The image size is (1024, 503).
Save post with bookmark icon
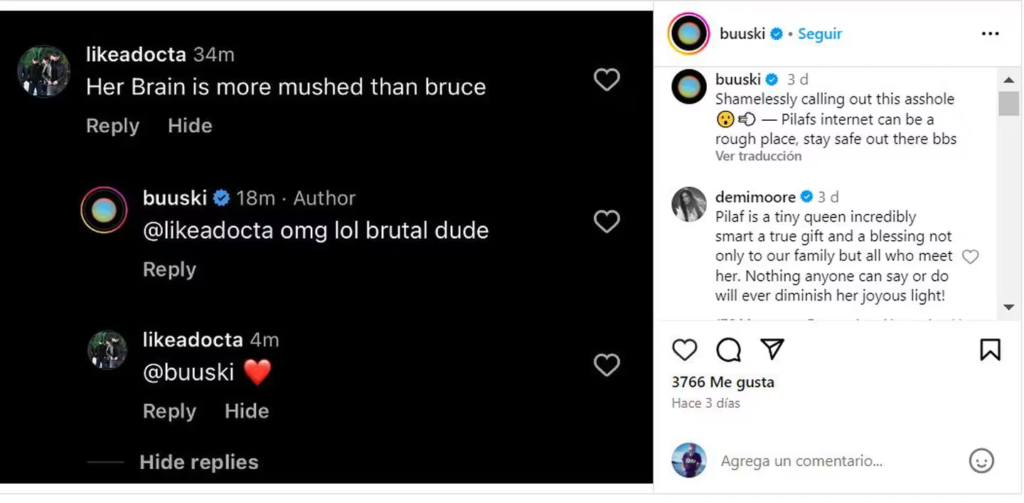click(989, 349)
